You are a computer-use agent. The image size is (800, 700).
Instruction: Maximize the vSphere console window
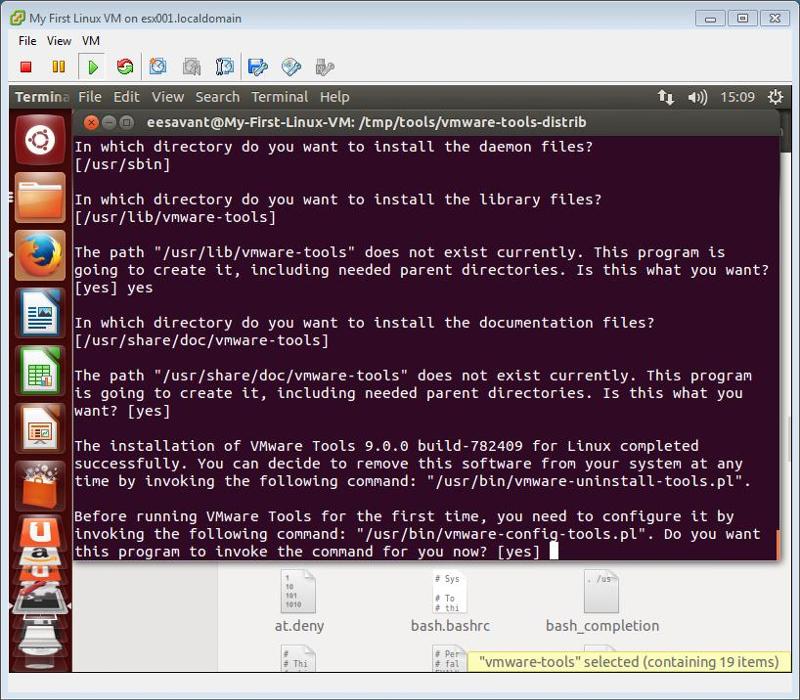pyautogui.click(x=742, y=19)
